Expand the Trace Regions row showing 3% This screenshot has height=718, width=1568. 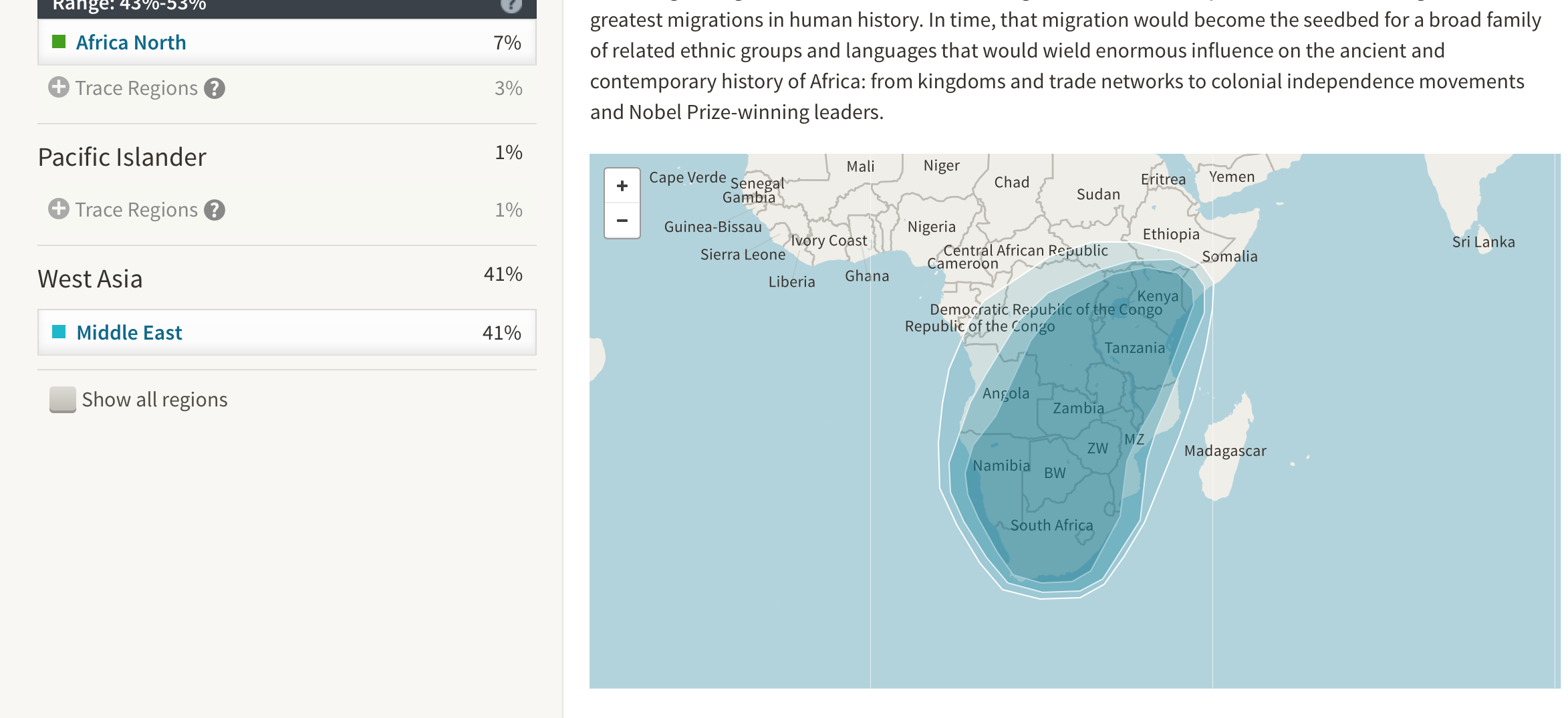click(x=136, y=88)
